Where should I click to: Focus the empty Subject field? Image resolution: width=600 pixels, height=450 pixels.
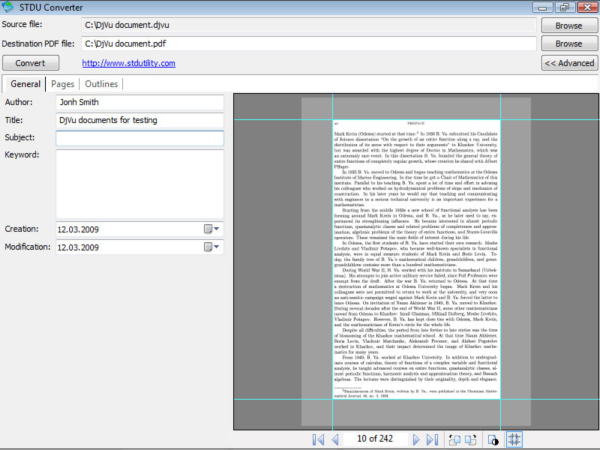click(x=140, y=138)
